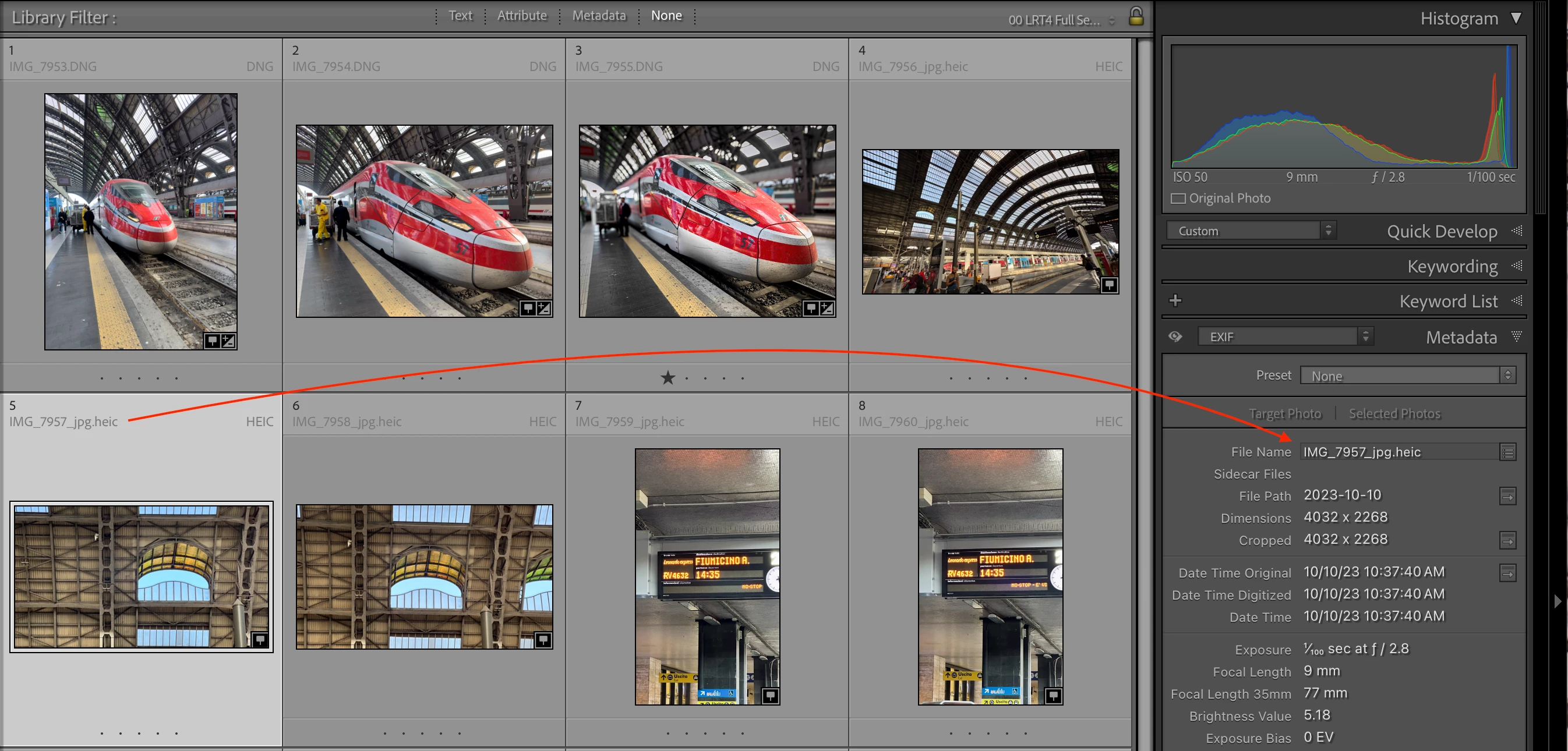Screen dimensions: 1568x751
Task: Click the keyword badge on IMG_7956_jpg.heic thumbnail
Action: click(1109, 285)
